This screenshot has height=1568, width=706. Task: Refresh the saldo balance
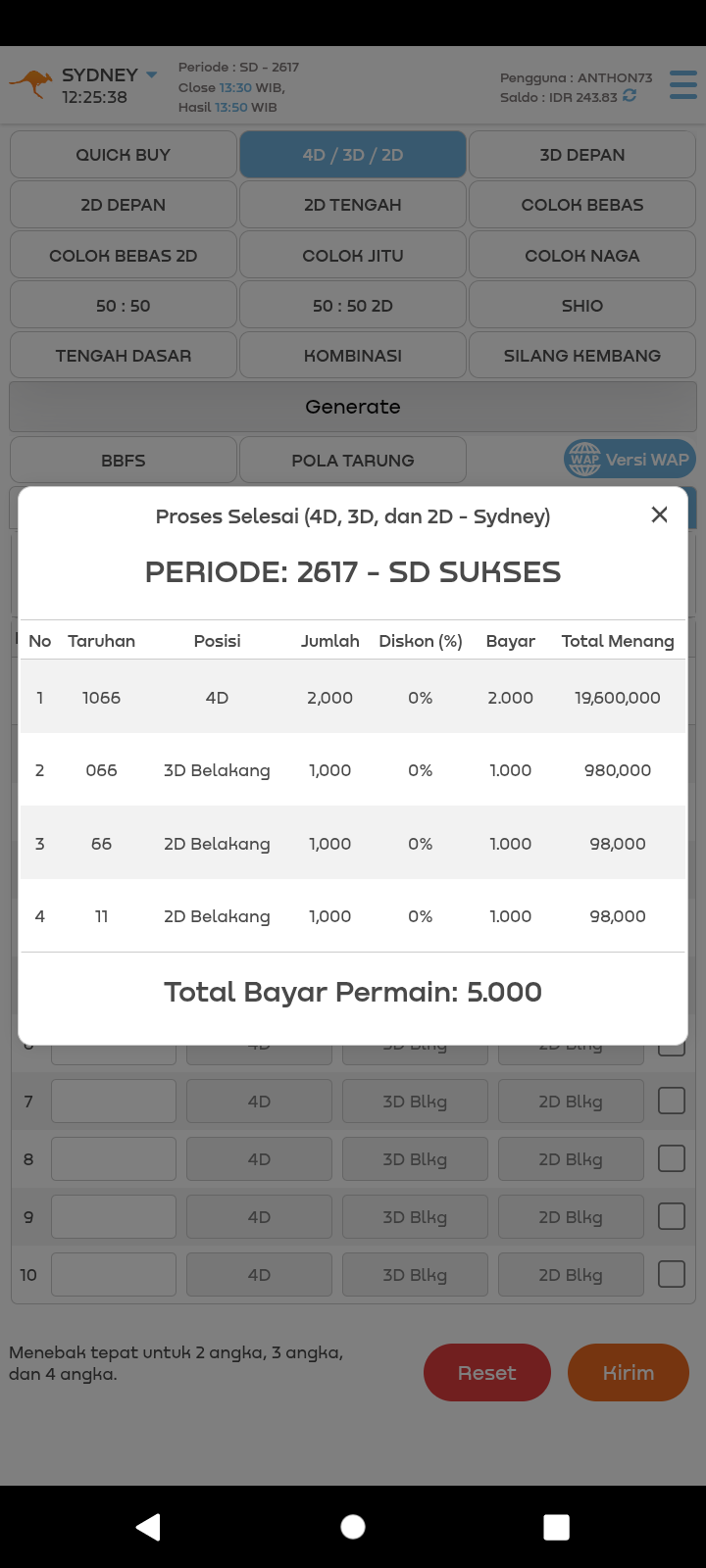(630, 96)
